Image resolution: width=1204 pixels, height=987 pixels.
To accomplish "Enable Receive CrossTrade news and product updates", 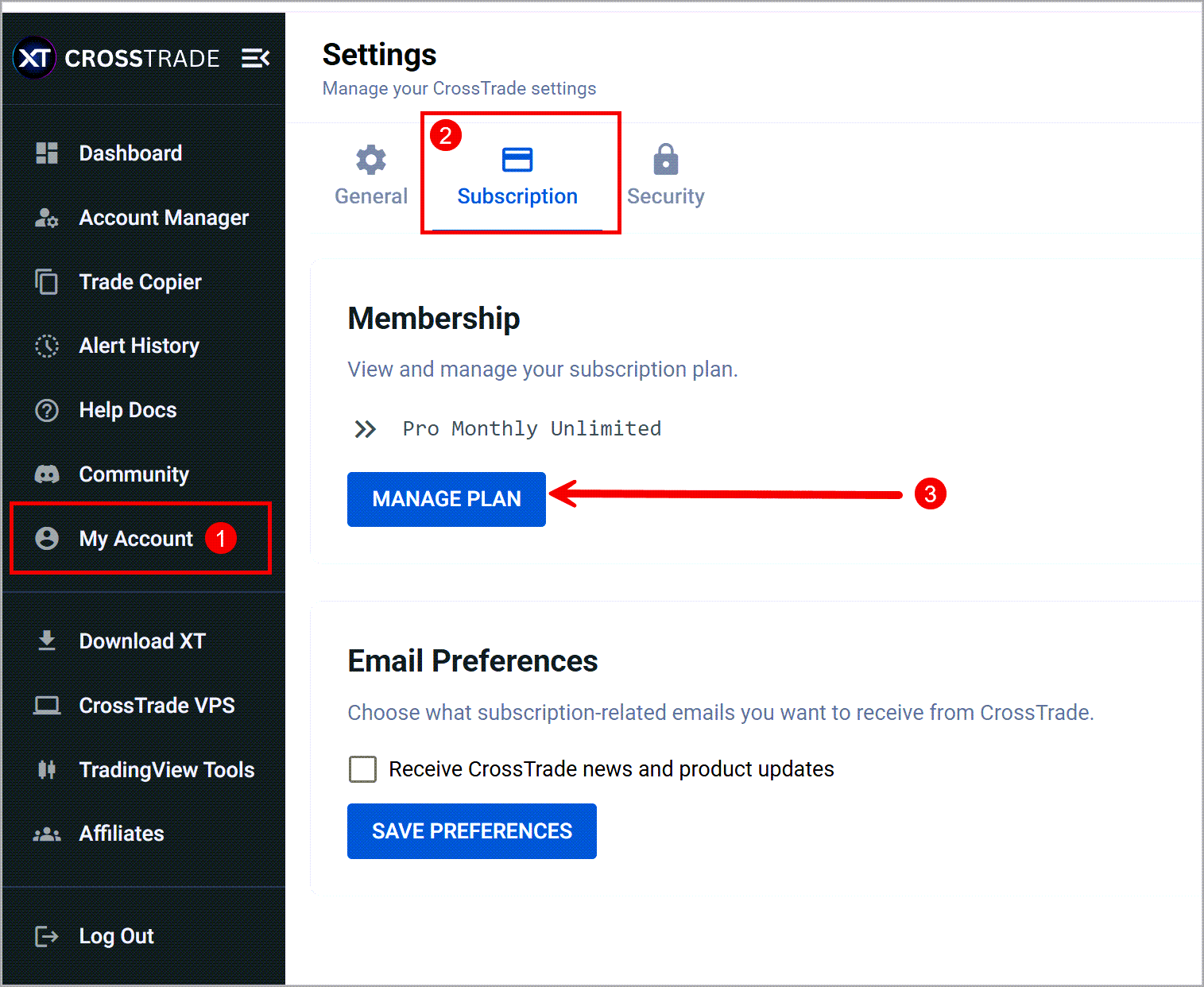I will pos(362,768).
